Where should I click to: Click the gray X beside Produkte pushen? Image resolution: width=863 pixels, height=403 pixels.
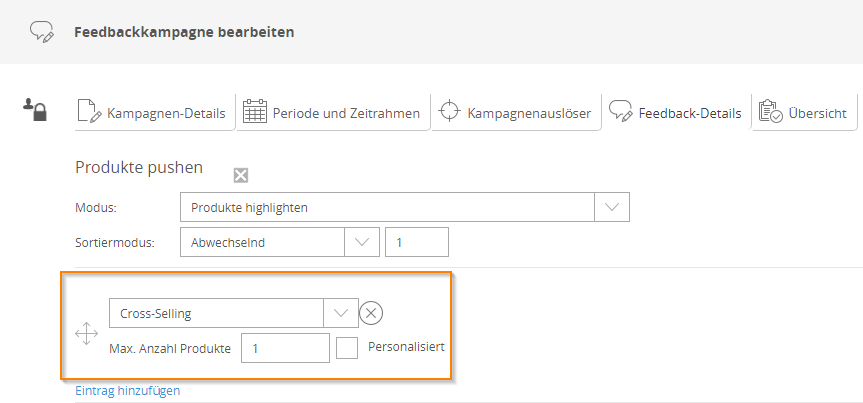(241, 176)
